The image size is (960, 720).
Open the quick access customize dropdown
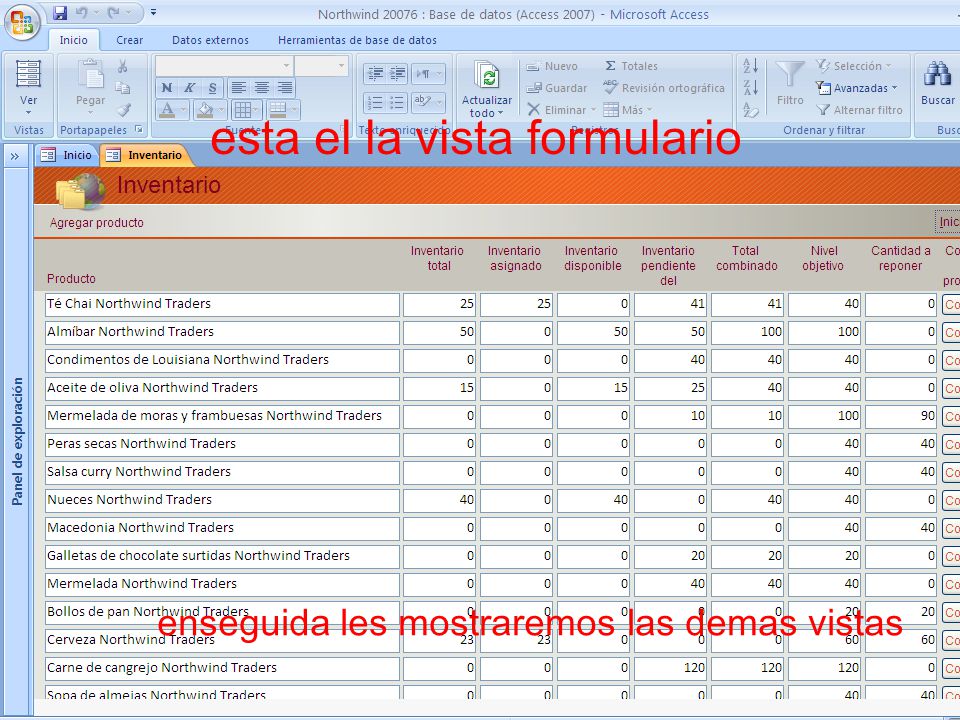coord(153,12)
